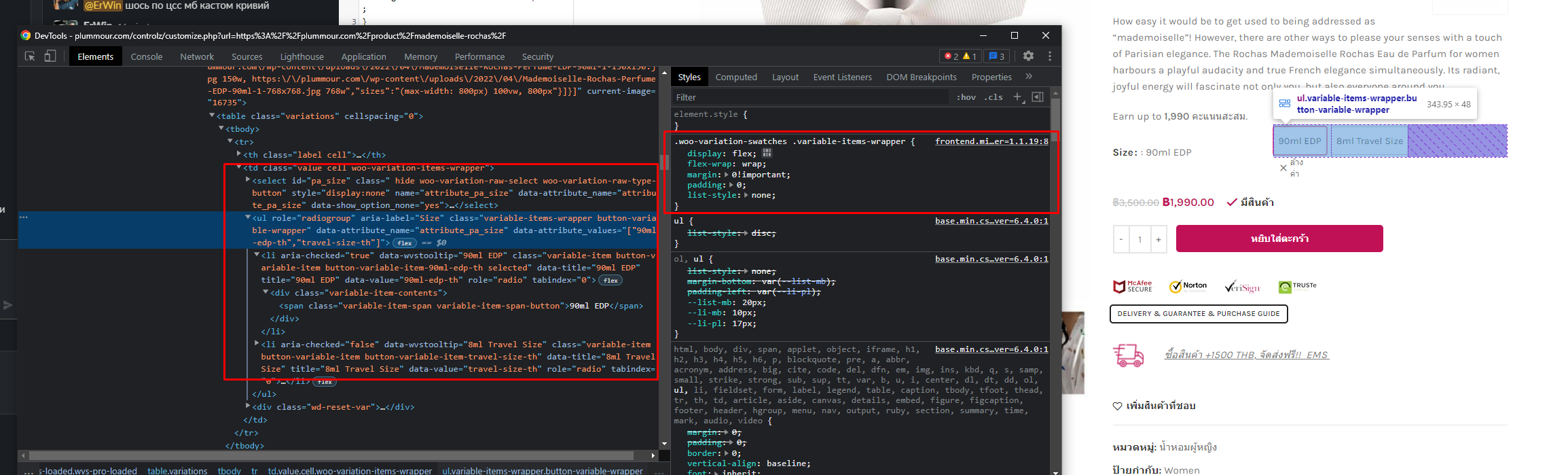The height and width of the screenshot is (475, 1568).
Task: Expand the th class="label cell" node
Action: click(239, 154)
